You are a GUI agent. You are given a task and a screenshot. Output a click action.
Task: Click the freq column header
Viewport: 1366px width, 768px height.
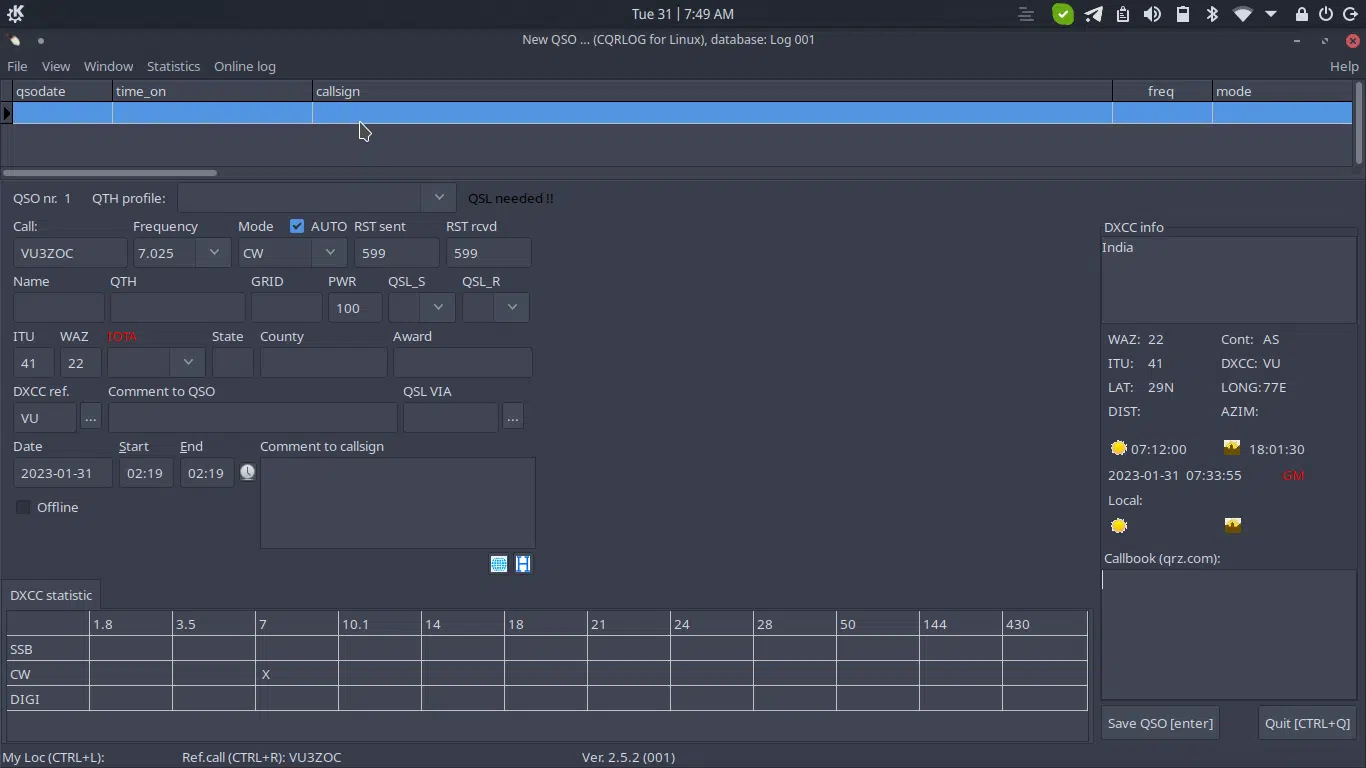click(1162, 91)
